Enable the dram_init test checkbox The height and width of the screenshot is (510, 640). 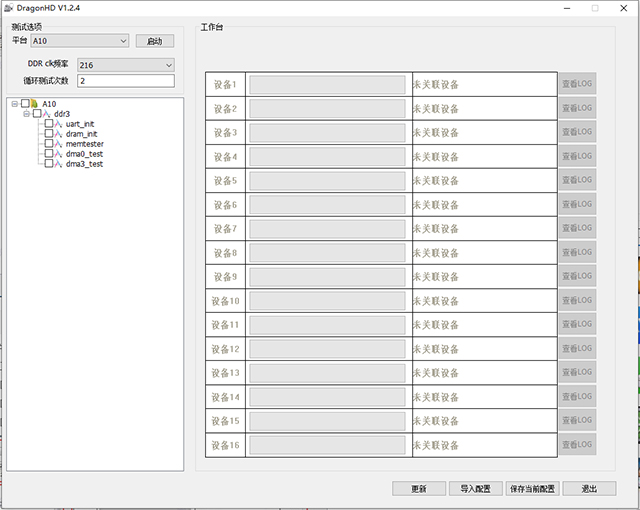49,133
